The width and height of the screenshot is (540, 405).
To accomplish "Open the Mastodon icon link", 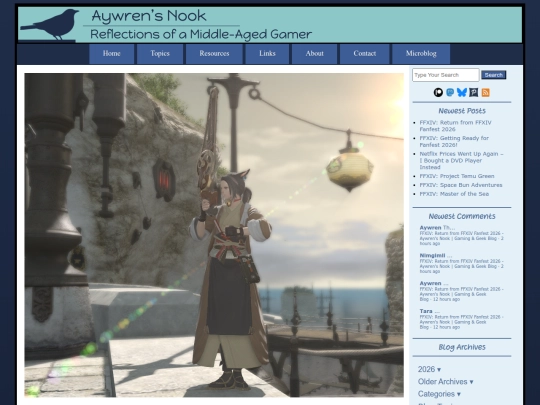I will pos(450,92).
